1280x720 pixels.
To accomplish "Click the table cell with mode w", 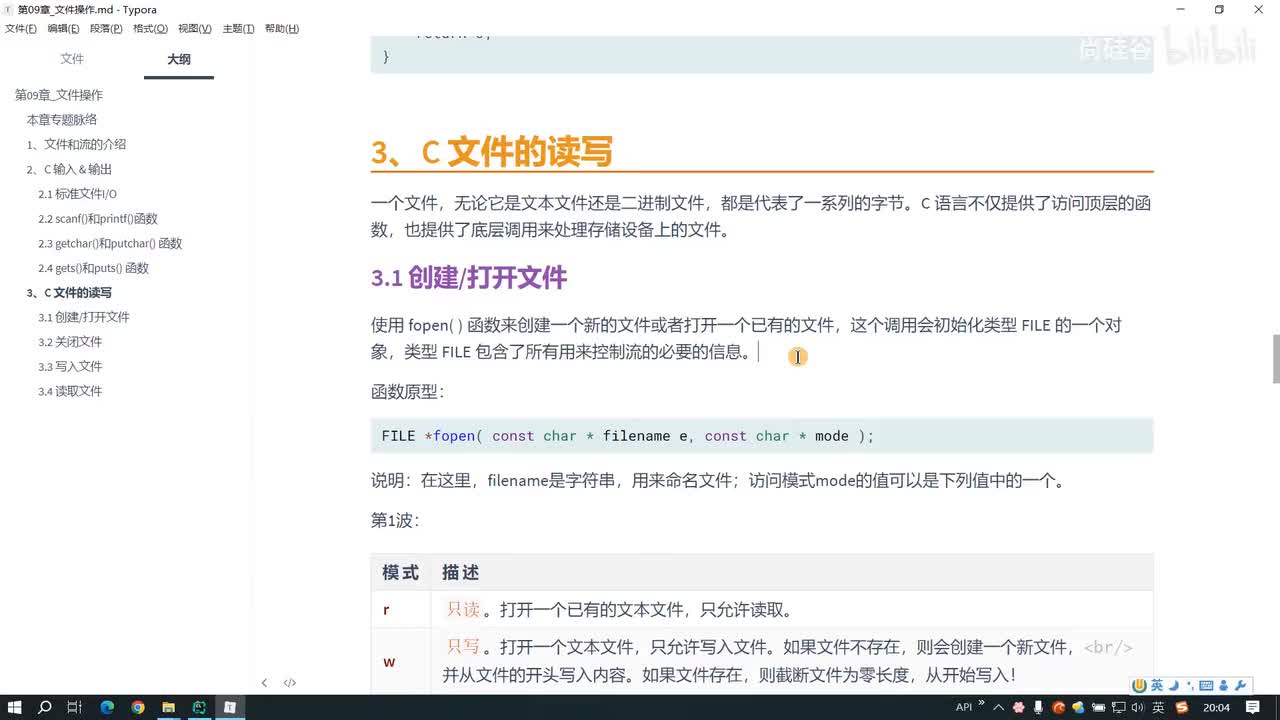I will 401,662.
